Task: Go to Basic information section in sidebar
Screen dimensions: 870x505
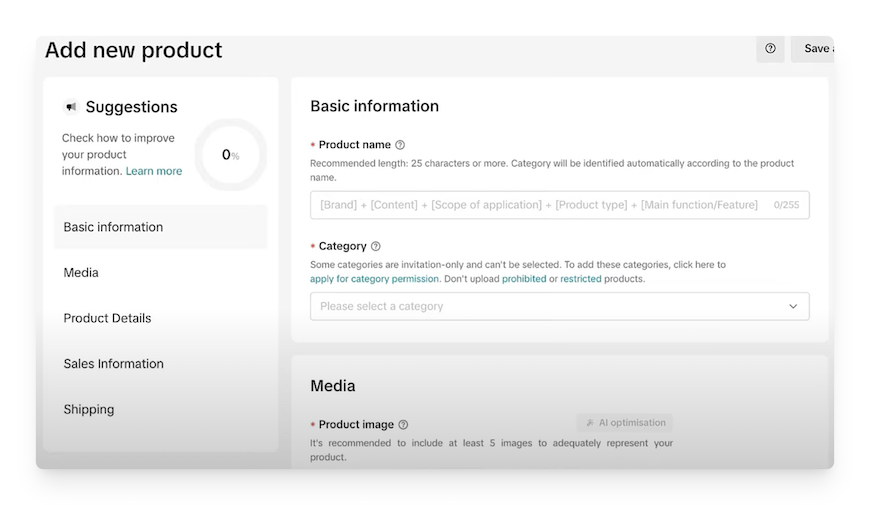Action: (x=161, y=227)
